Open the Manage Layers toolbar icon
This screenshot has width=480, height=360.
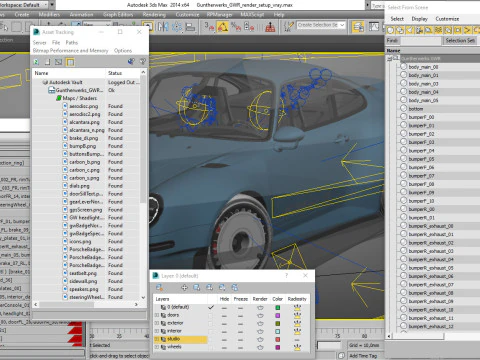click(x=358, y=27)
